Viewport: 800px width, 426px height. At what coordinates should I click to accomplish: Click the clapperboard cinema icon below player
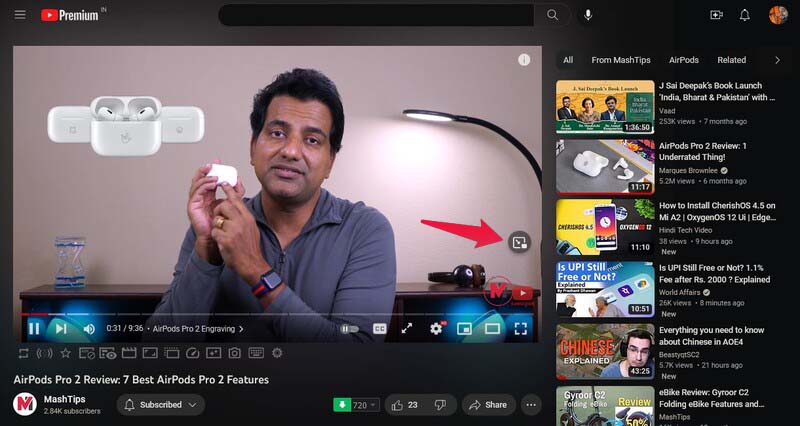click(129, 353)
